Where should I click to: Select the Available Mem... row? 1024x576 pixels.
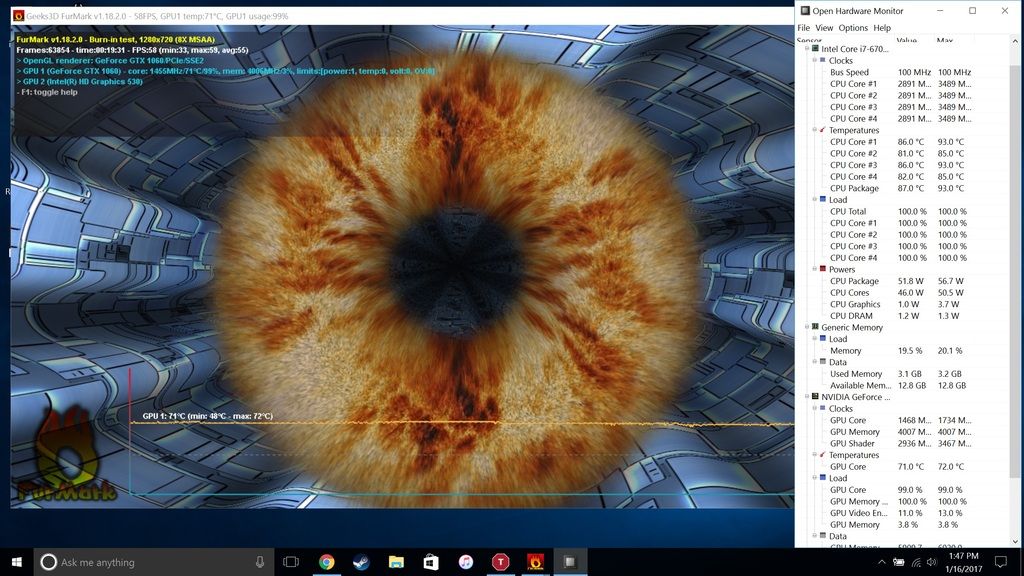tap(902, 385)
